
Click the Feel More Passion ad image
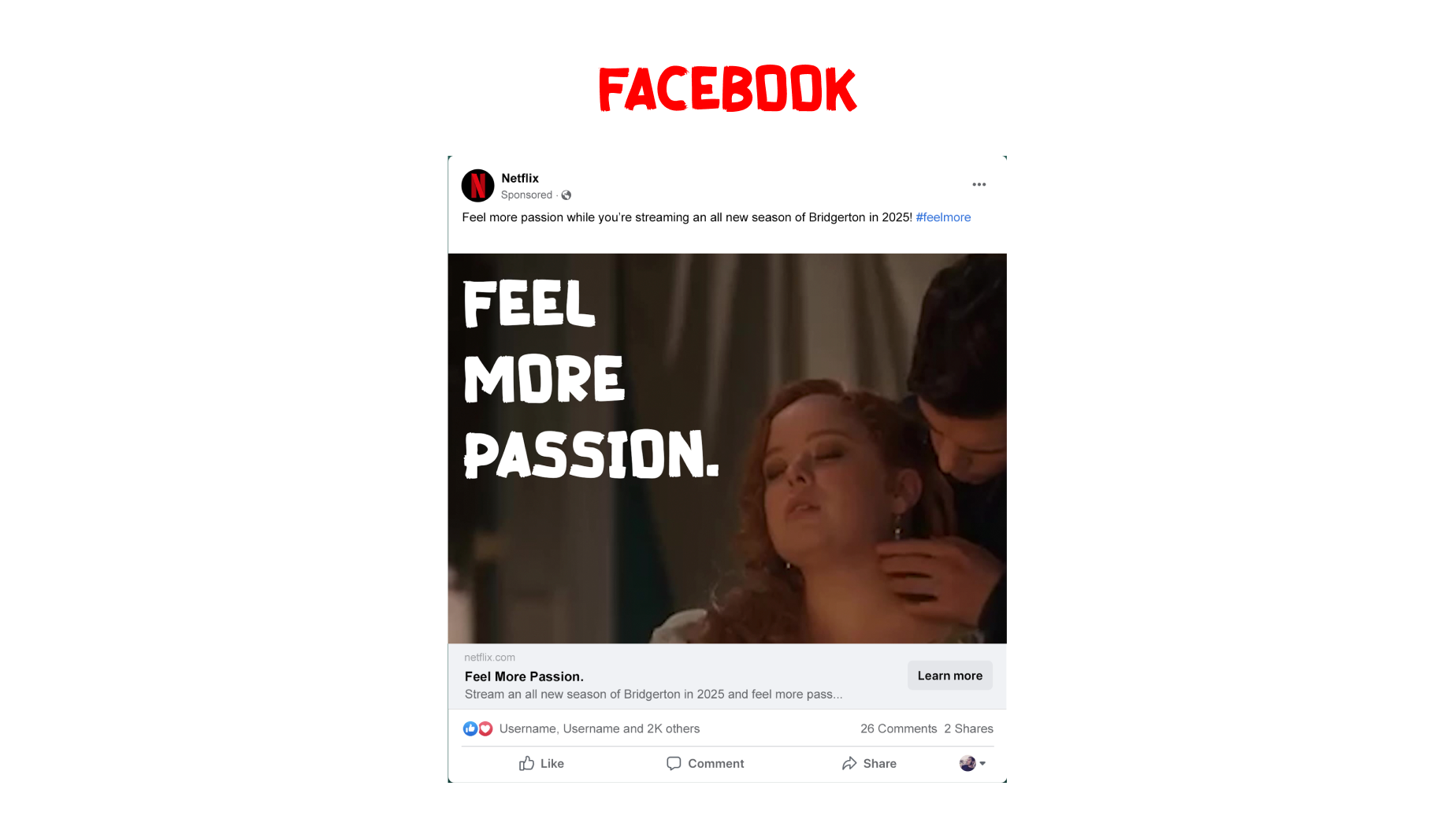point(727,448)
